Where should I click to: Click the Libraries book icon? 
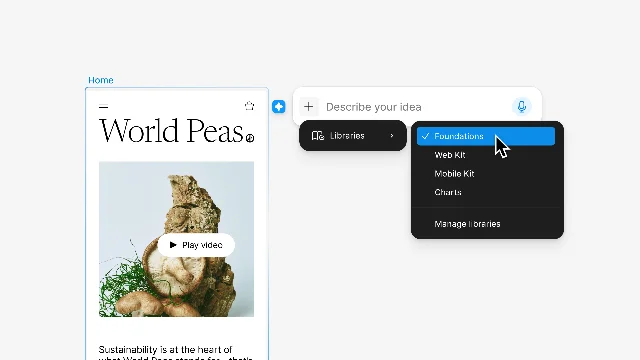[x=318, y=136]
